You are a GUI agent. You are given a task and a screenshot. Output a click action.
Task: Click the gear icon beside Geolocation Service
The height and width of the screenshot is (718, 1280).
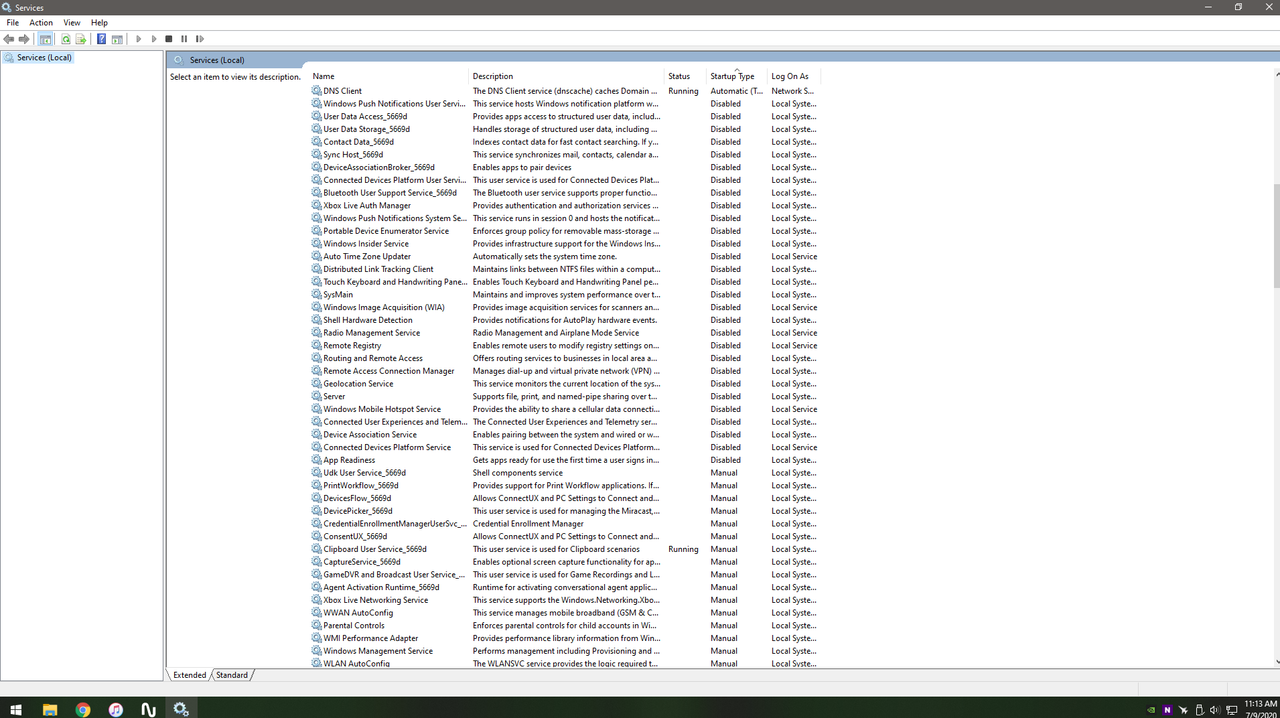point(317,383)
